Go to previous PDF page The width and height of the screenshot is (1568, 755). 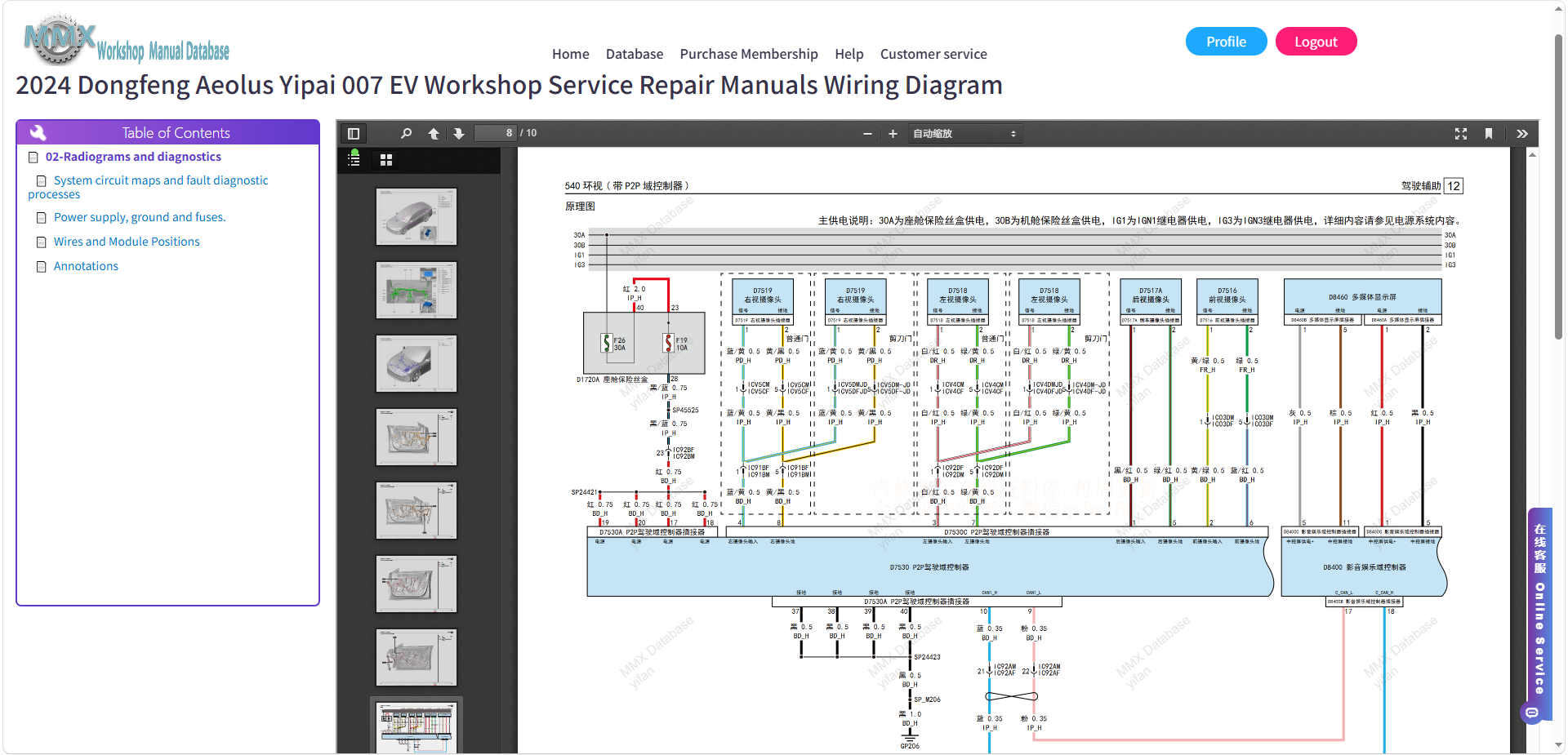pos(434,134)
